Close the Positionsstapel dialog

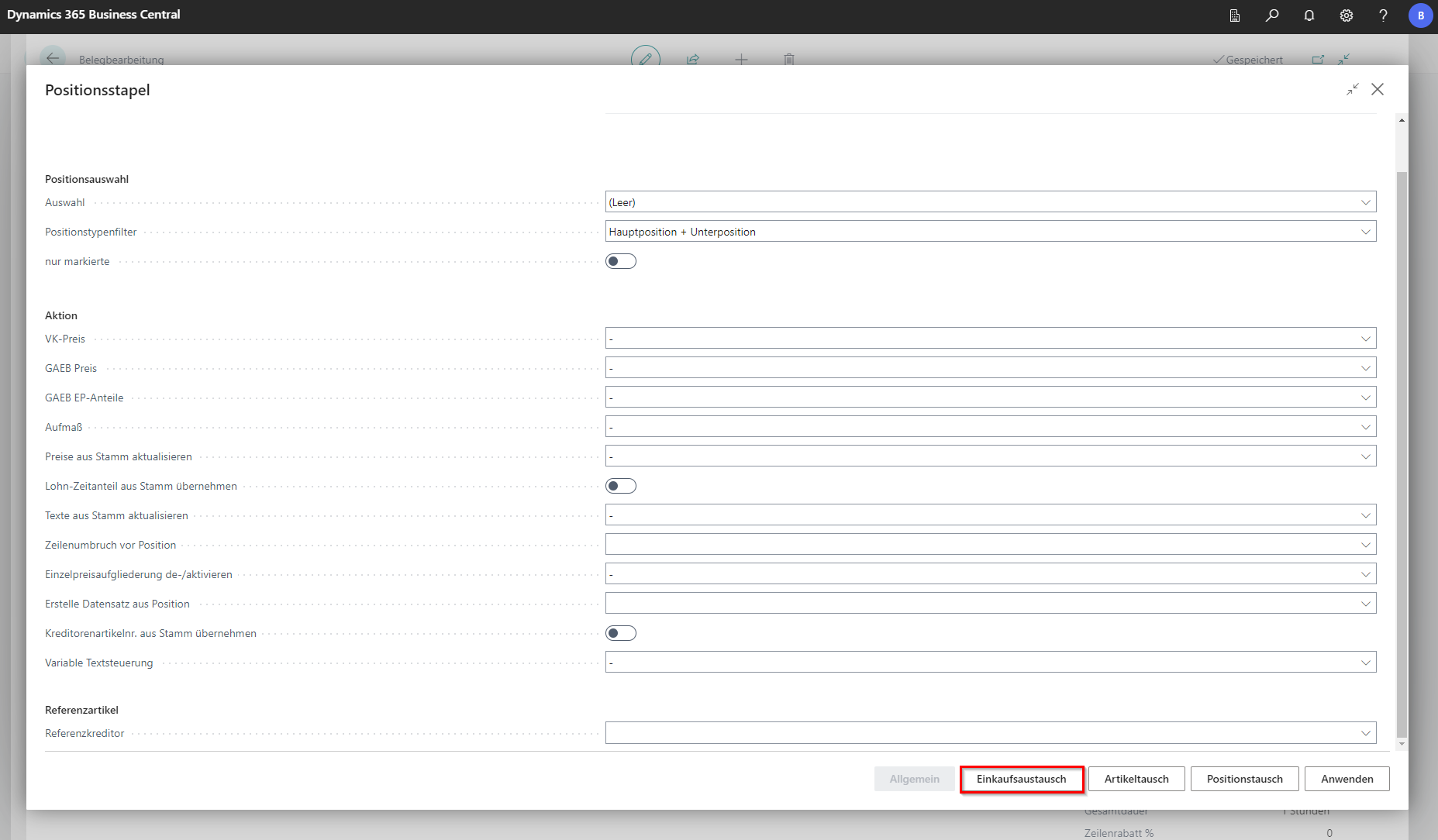click(1378, 90)
